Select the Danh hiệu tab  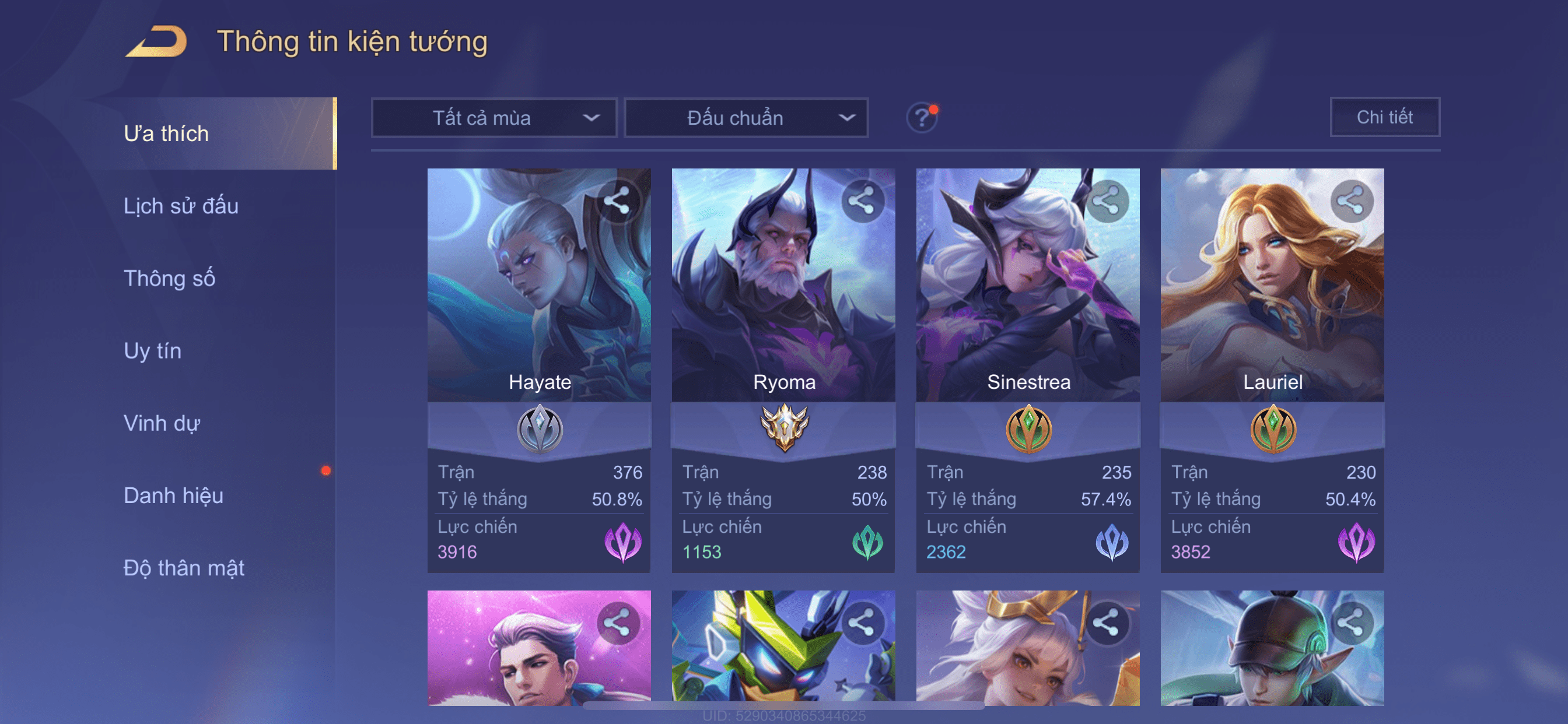point(173,495)
